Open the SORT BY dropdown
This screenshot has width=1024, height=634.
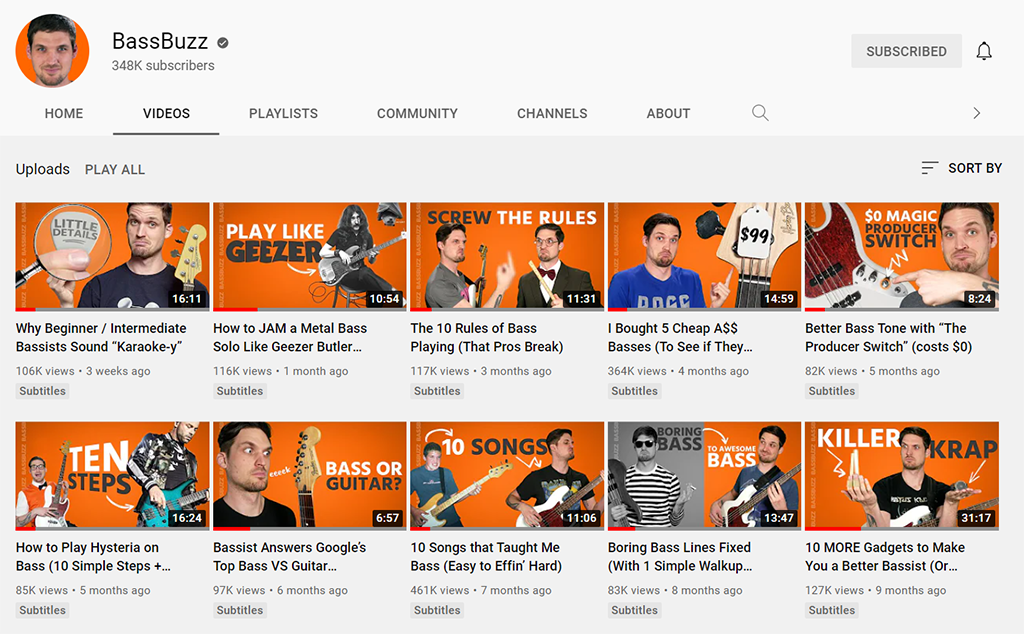(x=961, y=168)
